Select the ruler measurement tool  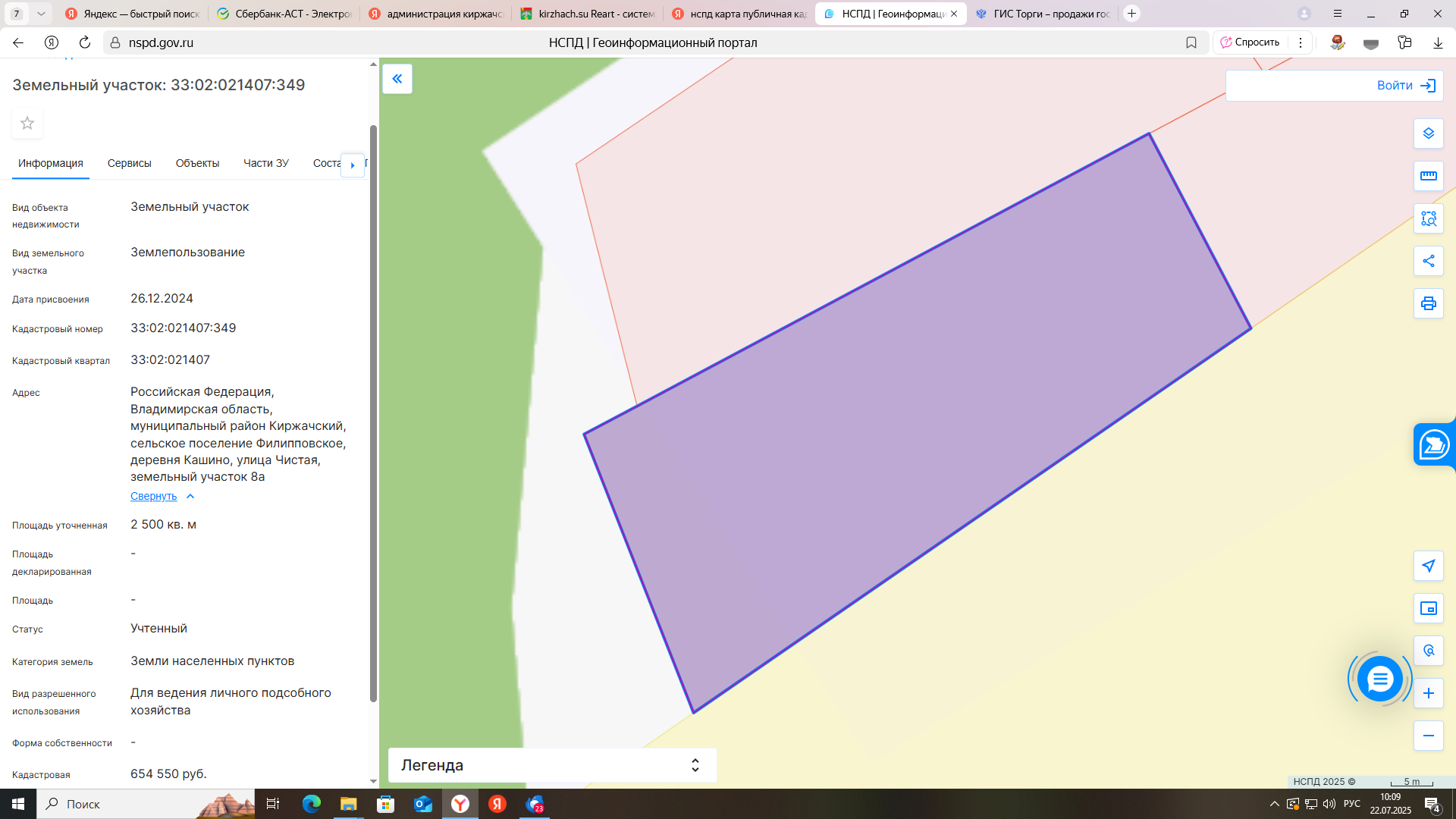point(1428,176)
